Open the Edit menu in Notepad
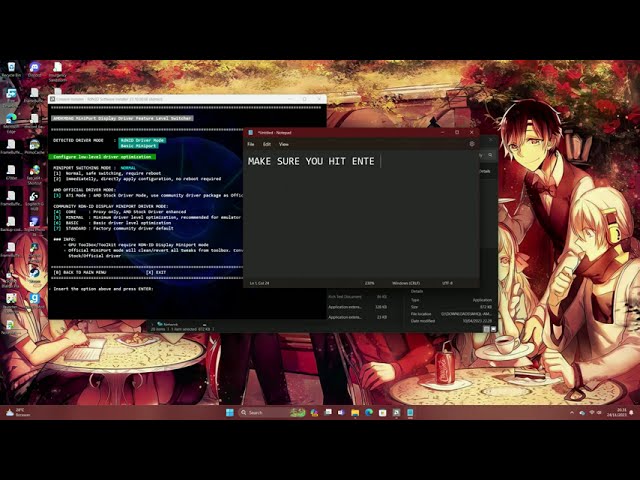 [267, 144]
